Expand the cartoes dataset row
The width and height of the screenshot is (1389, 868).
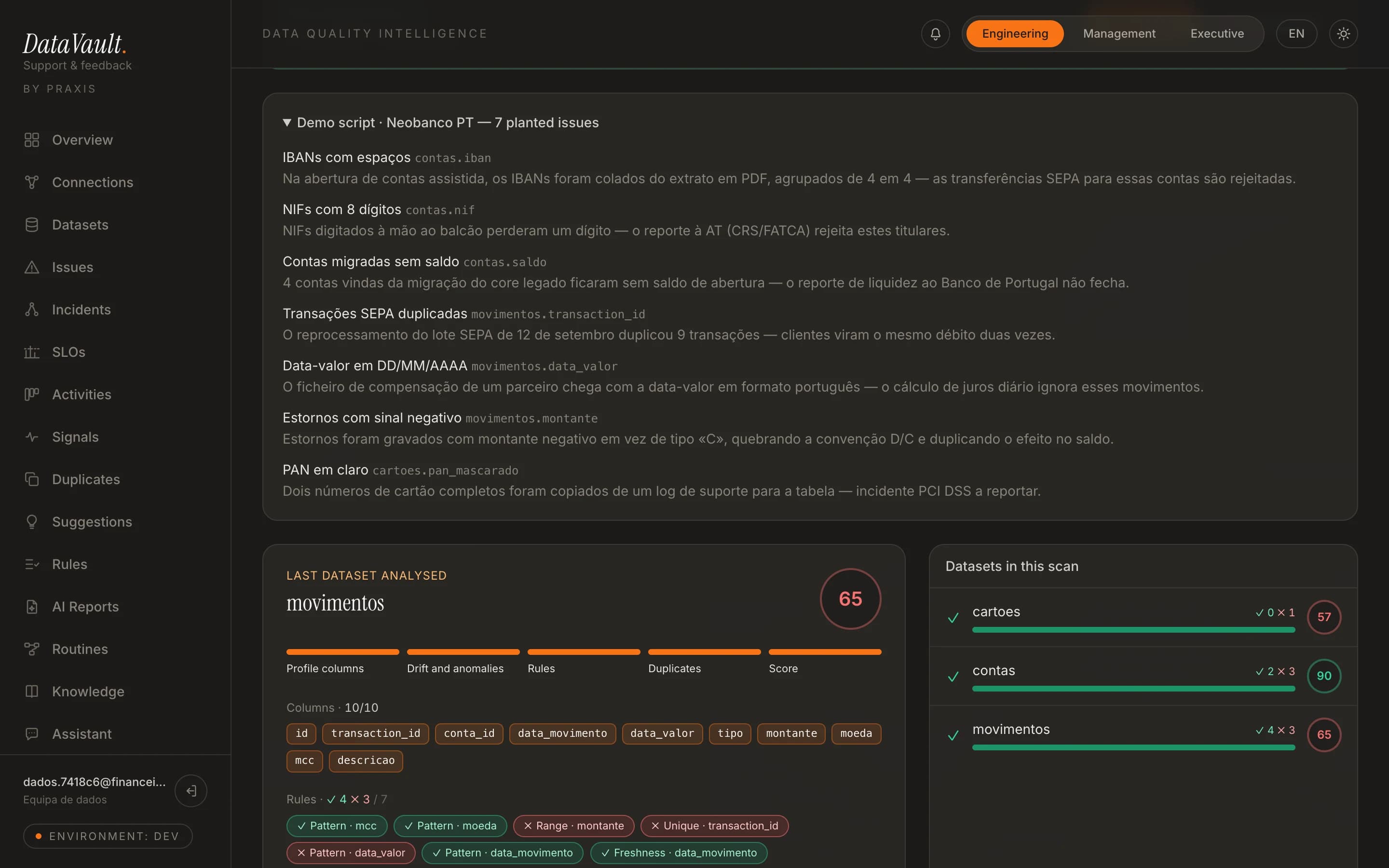point(1143,617)
